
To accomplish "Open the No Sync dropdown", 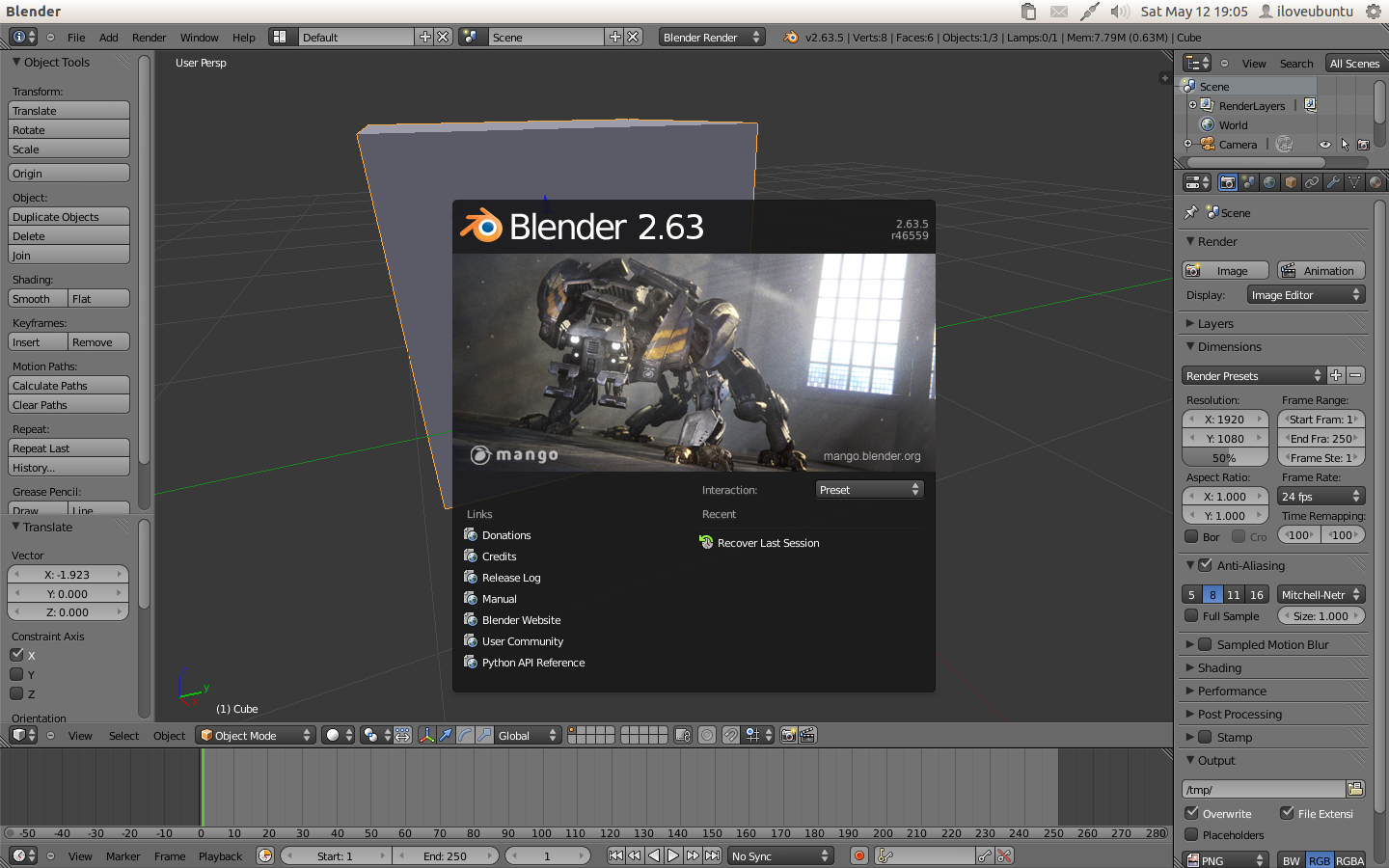I will coord(779,855).
